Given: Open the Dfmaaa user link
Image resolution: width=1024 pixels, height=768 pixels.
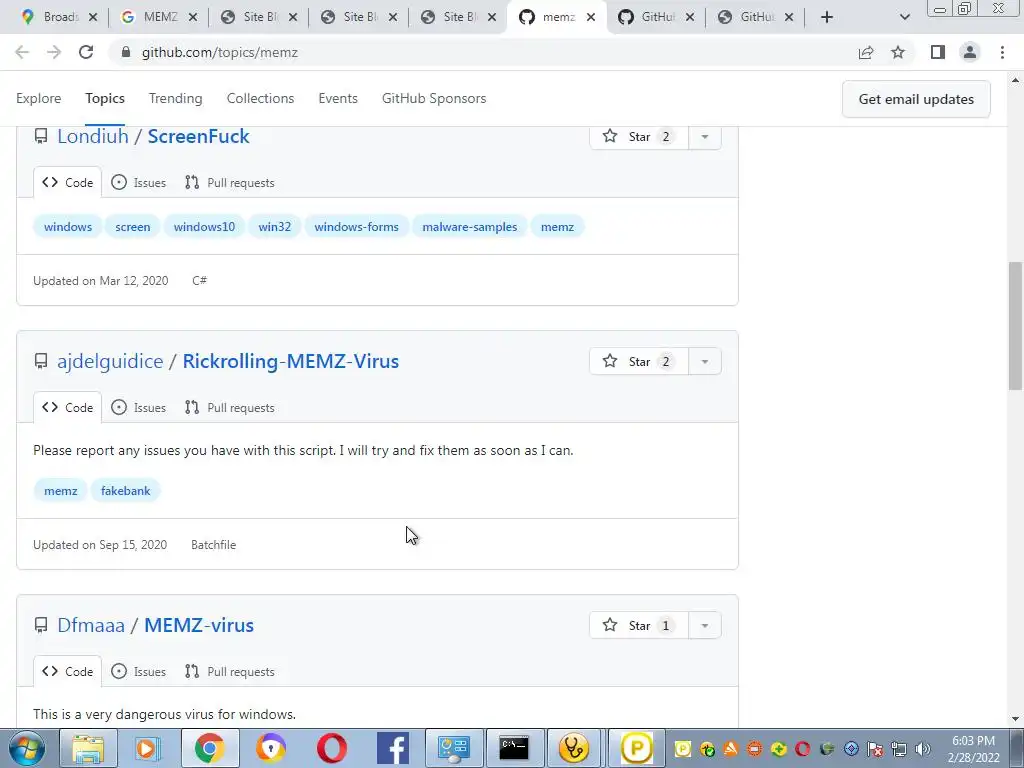Looking at the screenshot, I should click(91, 625).
